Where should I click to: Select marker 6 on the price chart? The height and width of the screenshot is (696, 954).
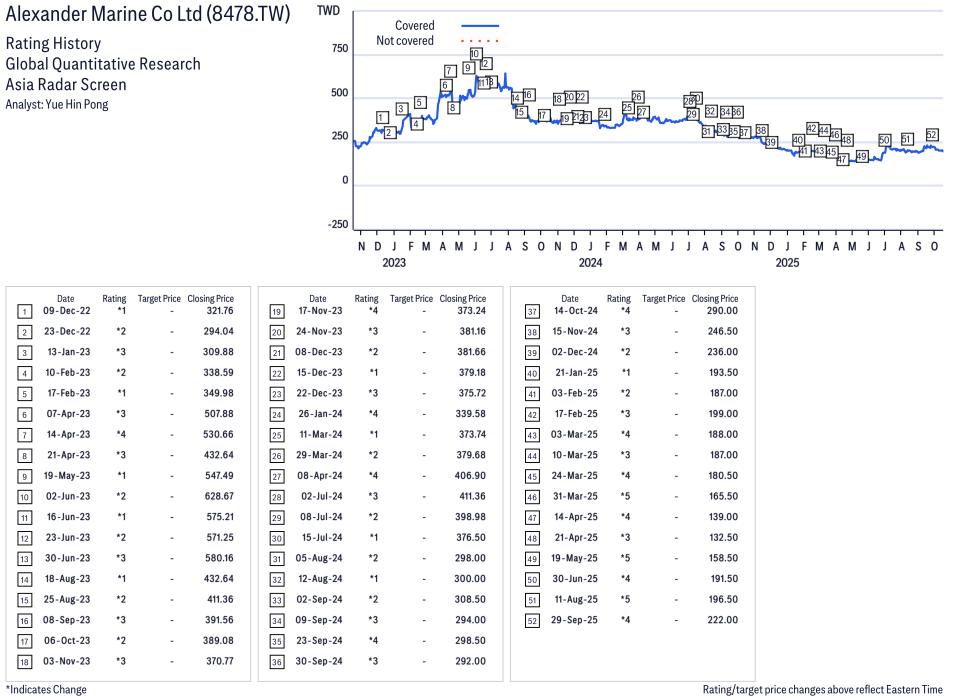(x=445, y=86)
